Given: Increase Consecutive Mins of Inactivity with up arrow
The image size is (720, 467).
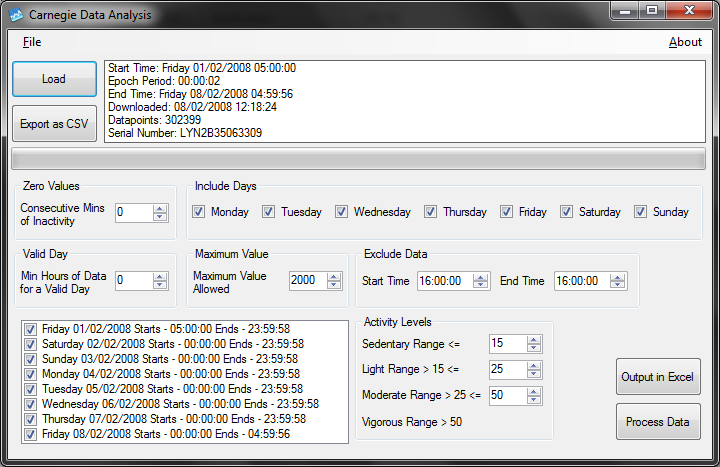Looking at the screenshot, I should pyautogui.click(x=160, y=208).
